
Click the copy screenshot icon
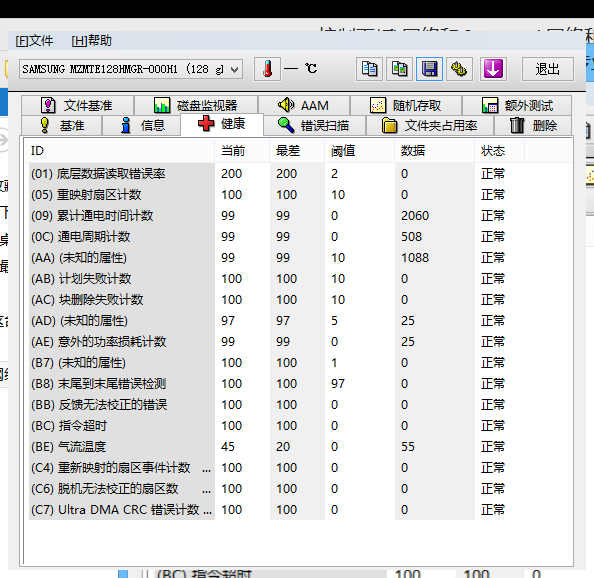pyautogui.click(x=399, y=69)
